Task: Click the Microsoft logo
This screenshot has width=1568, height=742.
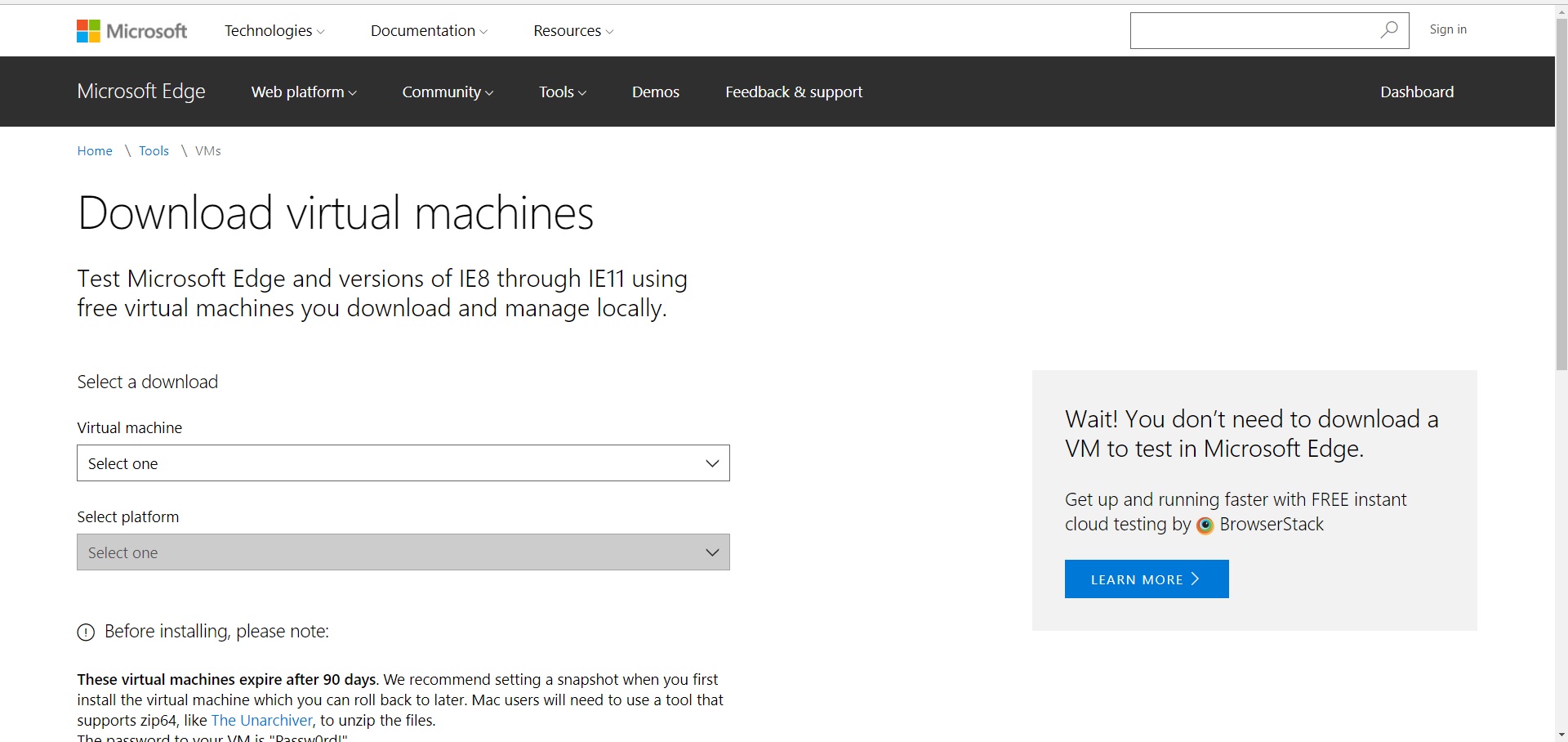Action: pyautogui.click(x=131, y=31)
